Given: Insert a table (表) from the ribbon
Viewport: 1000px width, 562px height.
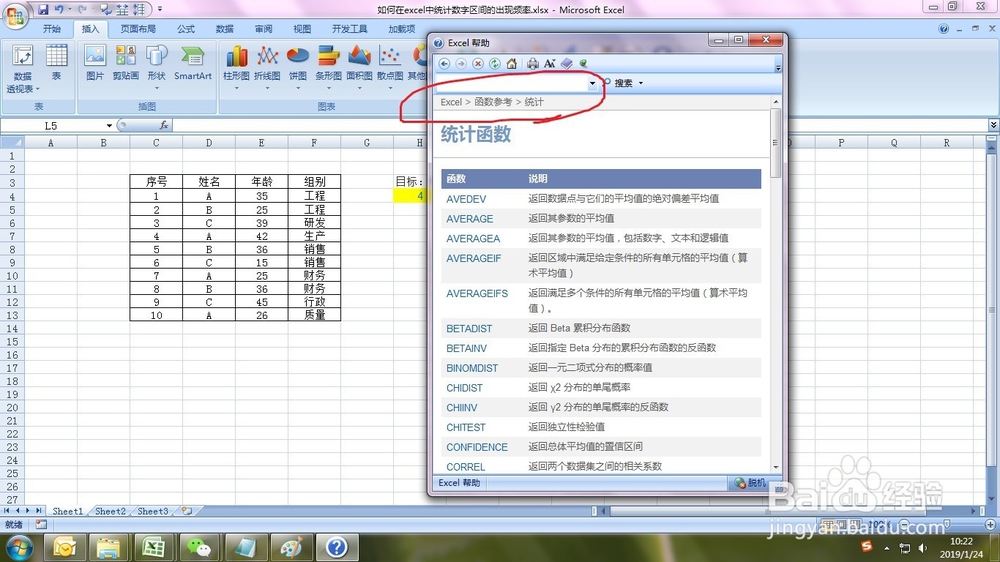Looking at the screenshot, I should tap(56, 63).
